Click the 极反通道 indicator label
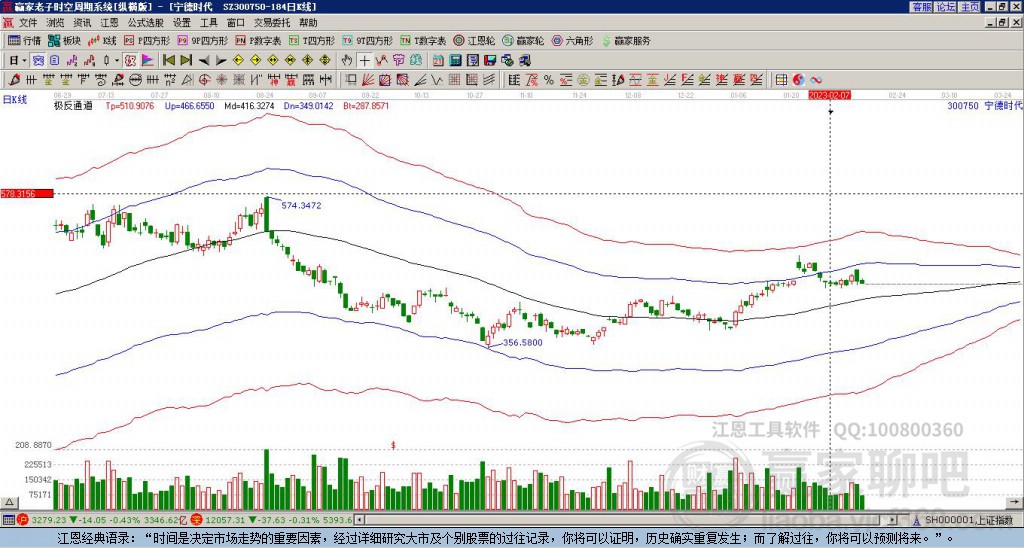The image size is (1024, 548). 73,105
